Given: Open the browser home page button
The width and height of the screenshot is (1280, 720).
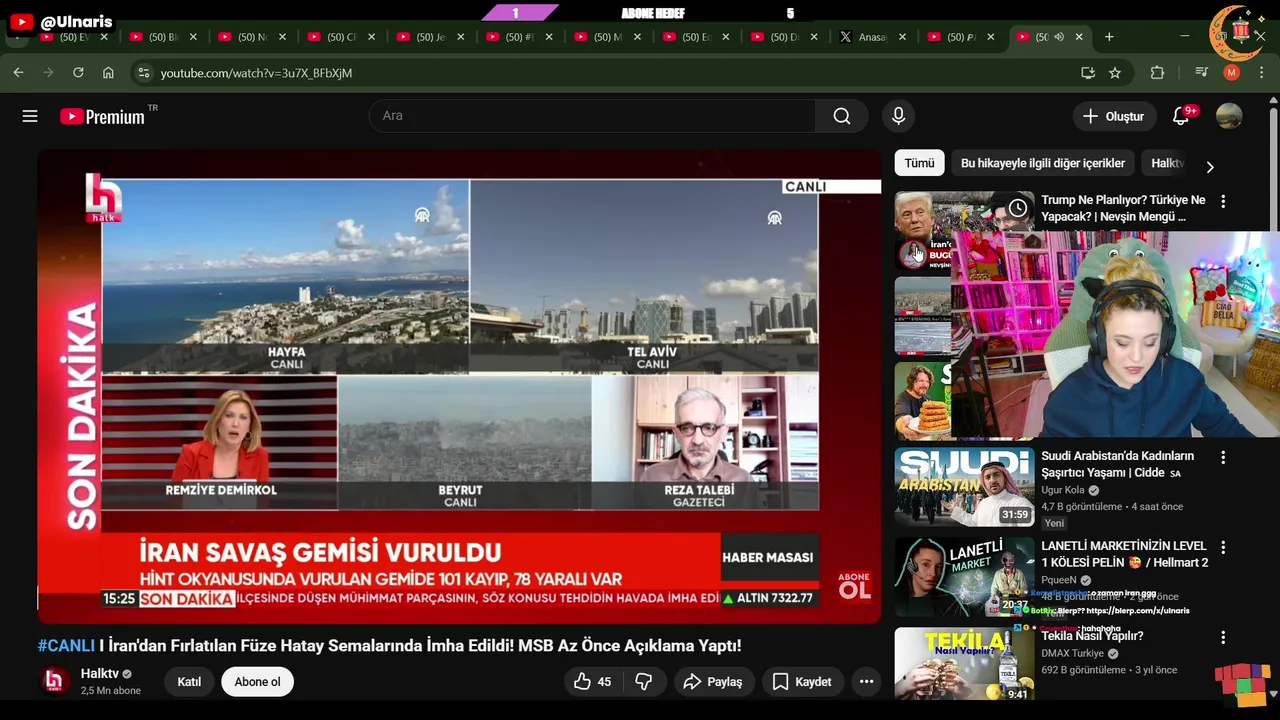Looking at the screenshot, I should point(108,73).
